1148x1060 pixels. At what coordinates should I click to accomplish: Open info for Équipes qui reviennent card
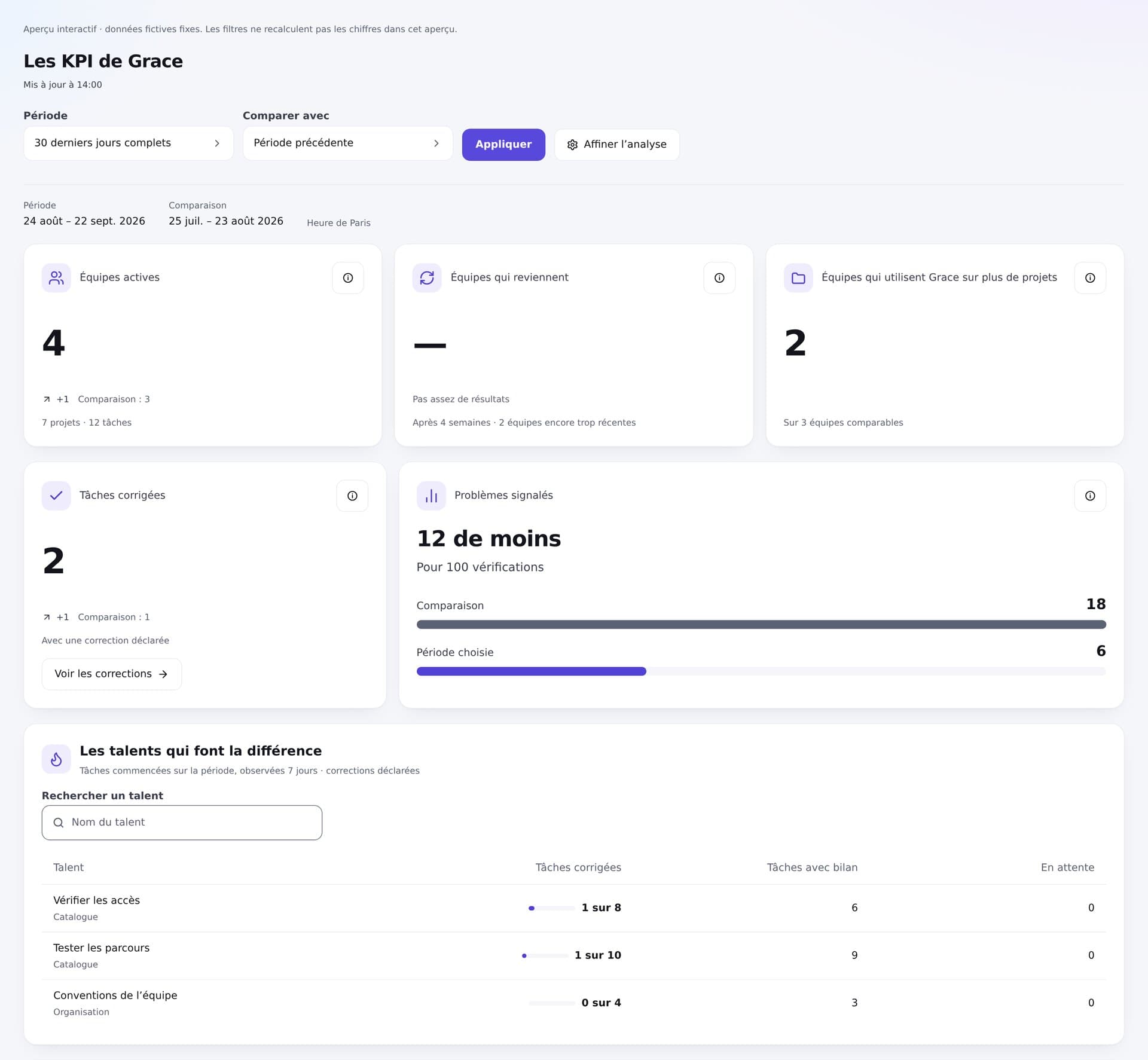719,278
